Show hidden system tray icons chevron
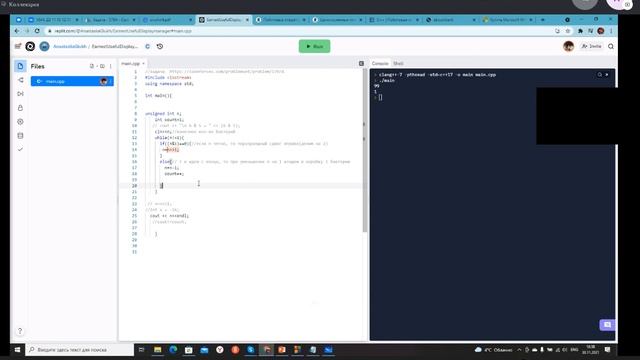Screen dimensions: 640x360 (x=519, y=350)
